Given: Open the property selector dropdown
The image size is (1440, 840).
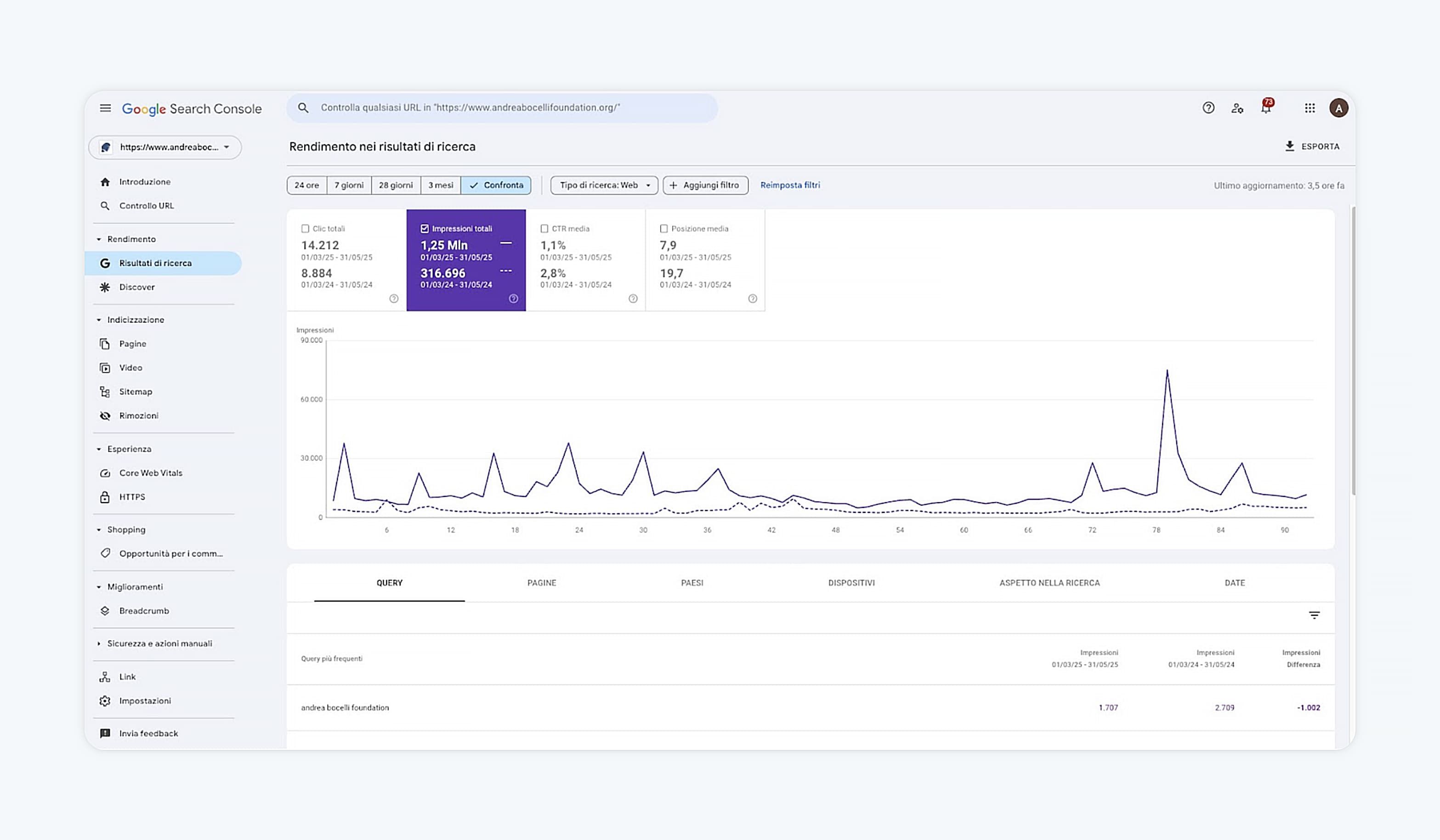Looking at the screenshot, I should (x=164, y=148).
